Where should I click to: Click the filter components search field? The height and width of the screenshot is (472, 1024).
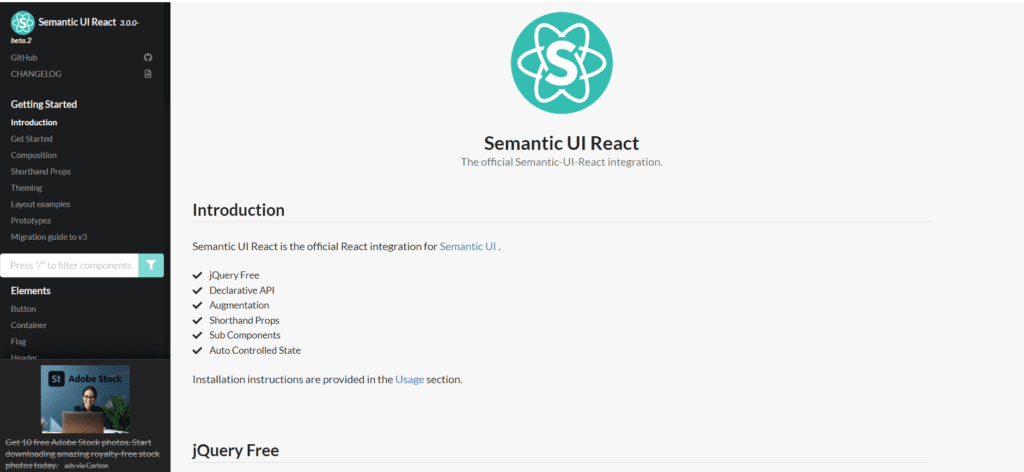[x=69, y=265]
